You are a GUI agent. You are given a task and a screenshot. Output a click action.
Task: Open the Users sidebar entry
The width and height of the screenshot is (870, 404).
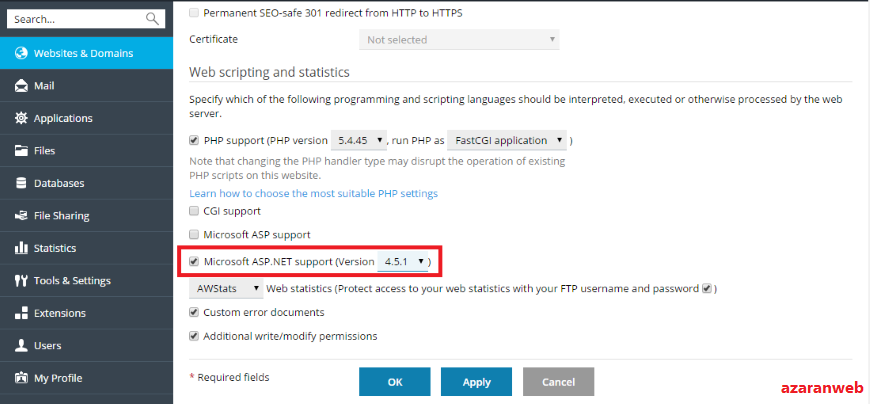point(87,345)
